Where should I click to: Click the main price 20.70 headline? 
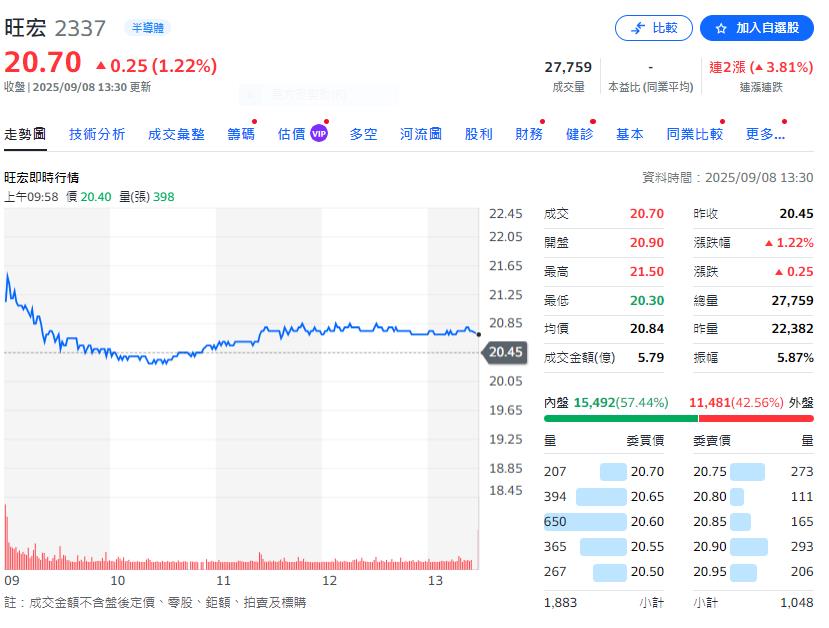[x=43, y=62]
